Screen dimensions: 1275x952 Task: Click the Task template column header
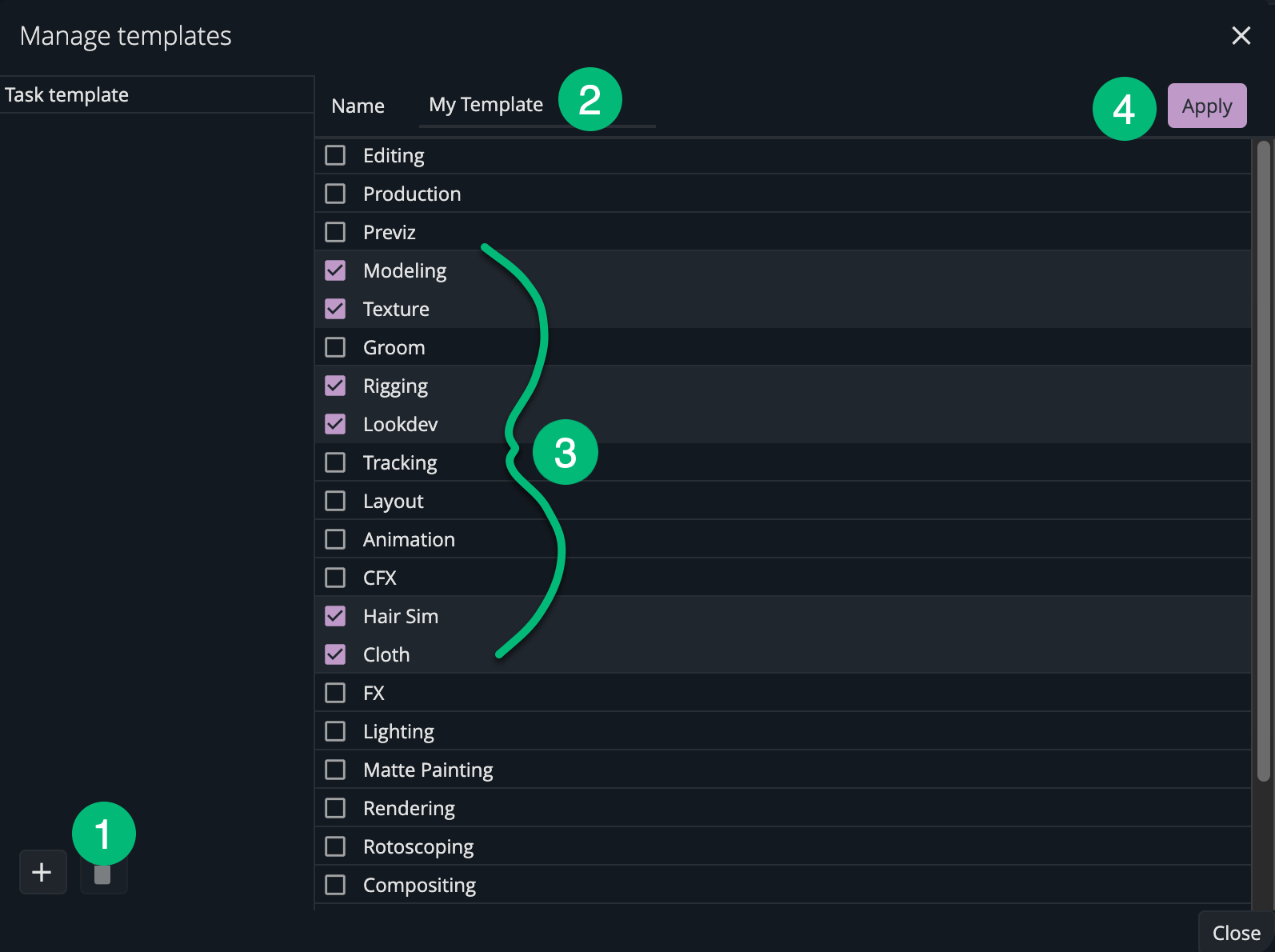[x=157, y=94]
